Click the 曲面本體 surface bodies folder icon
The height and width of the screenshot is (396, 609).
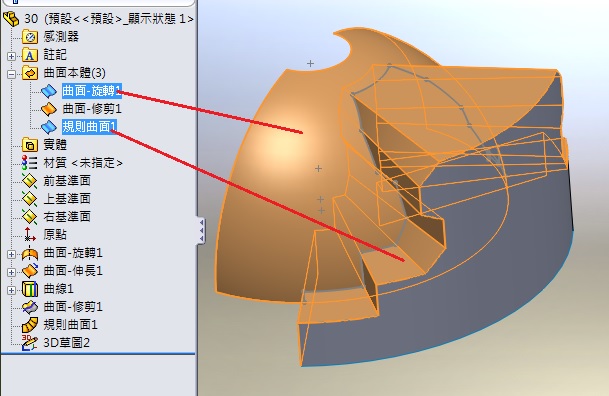tap(30, 73)
